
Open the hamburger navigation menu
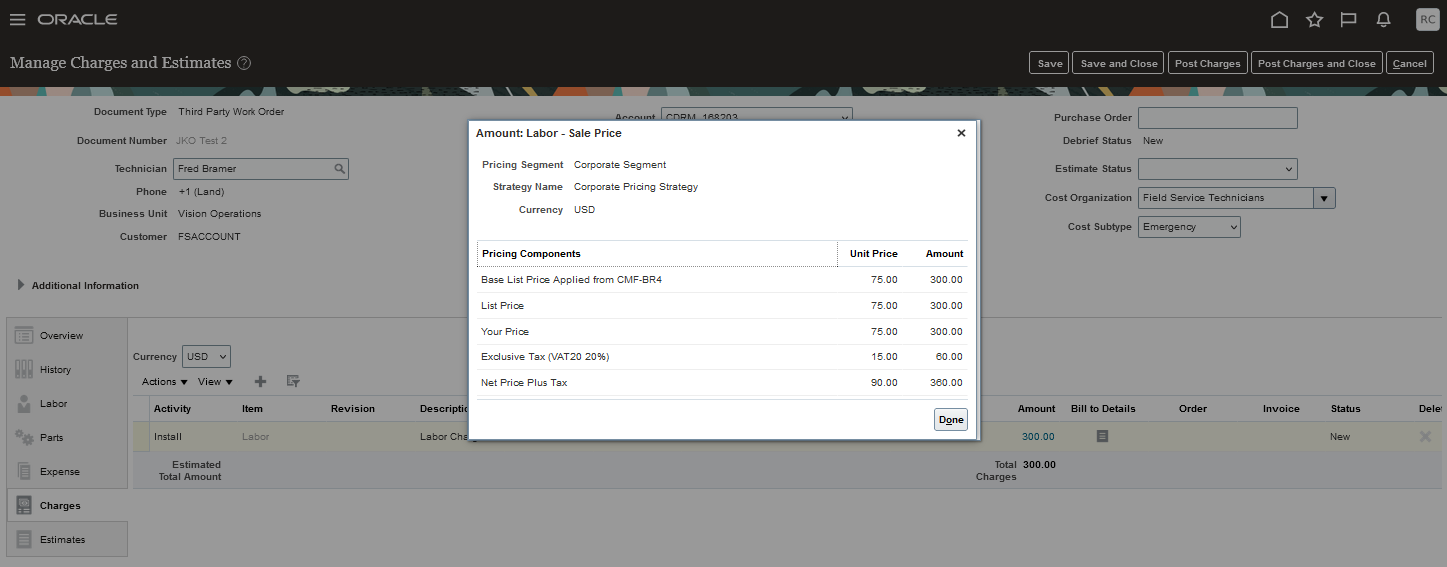pyautogui.click(x=17, y=20)
